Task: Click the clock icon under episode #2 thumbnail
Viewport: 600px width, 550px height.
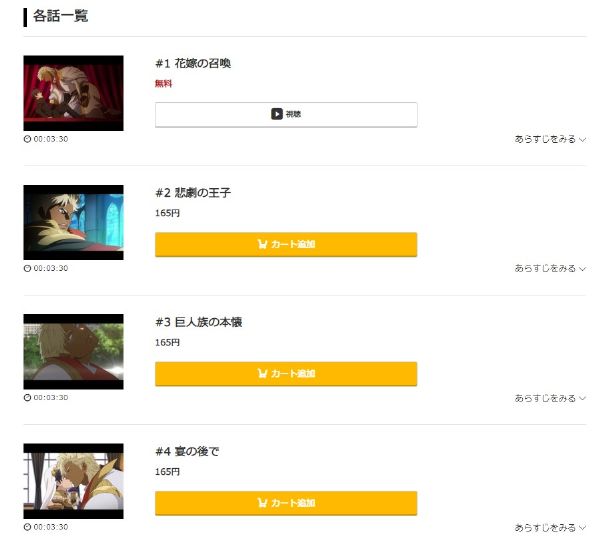Action: click(x=27, y=268)
